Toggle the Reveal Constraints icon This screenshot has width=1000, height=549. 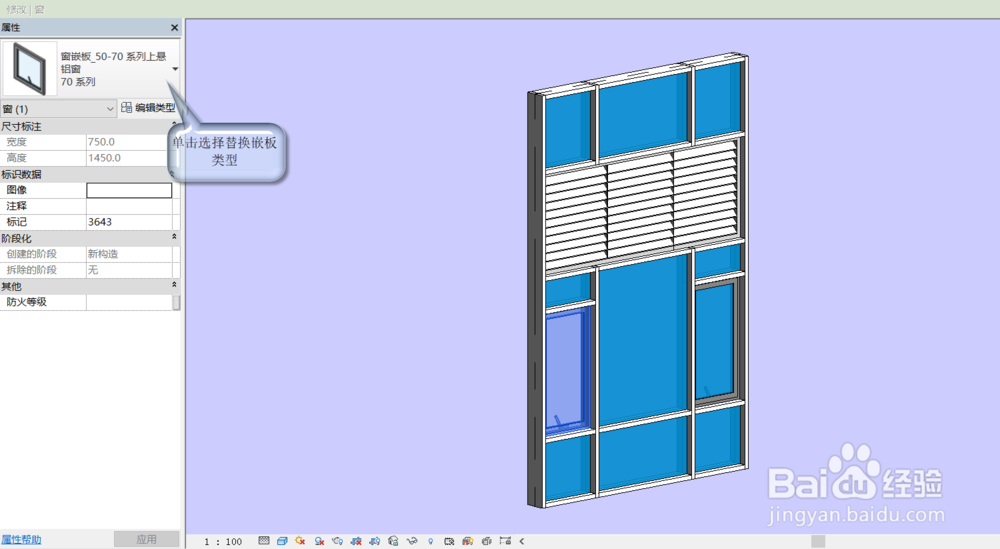pos(505,541)
